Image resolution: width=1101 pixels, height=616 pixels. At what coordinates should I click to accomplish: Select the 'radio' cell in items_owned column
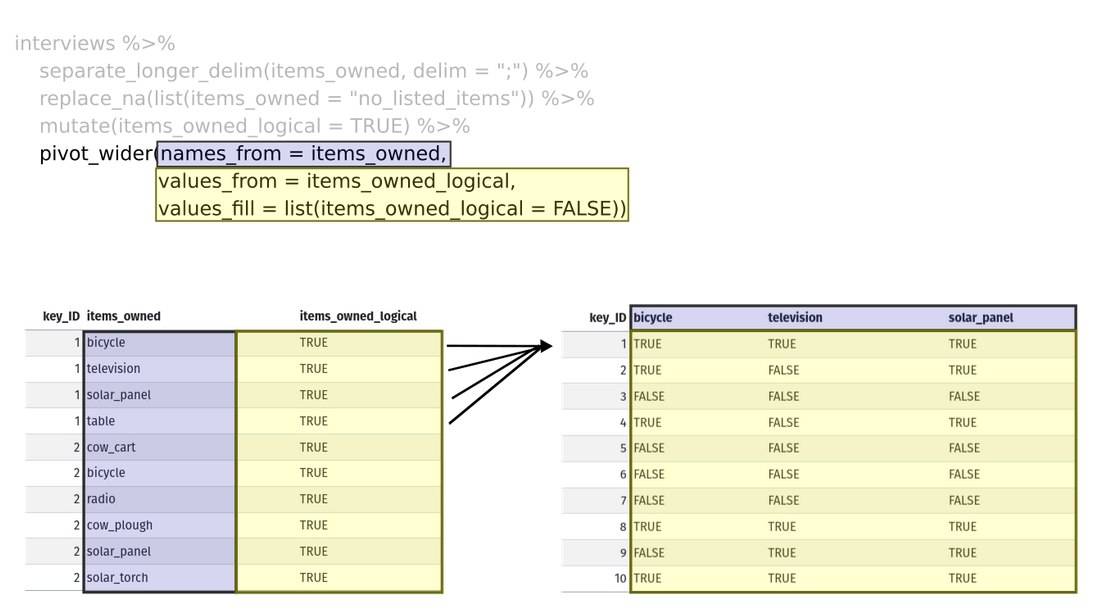[x=101, y=499]
